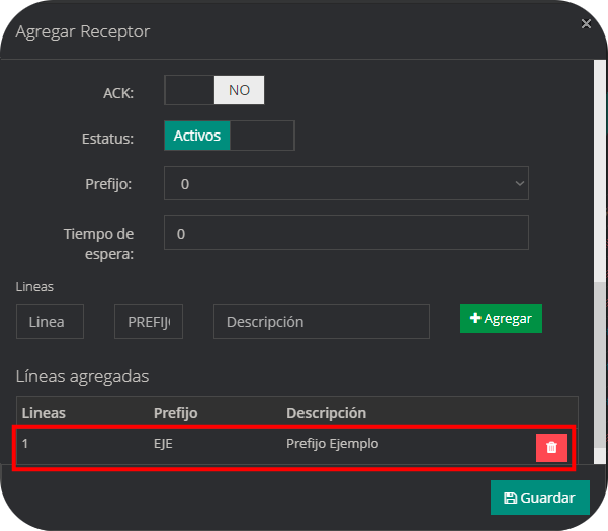Click the empty right half of Estatus switch

262,136
